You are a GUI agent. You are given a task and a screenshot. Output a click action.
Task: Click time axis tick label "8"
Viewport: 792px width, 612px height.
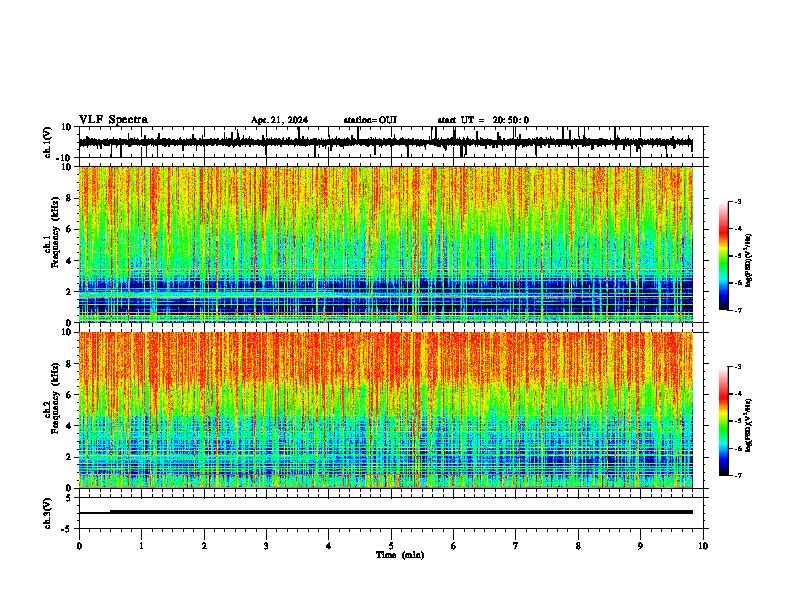[578, 546]
